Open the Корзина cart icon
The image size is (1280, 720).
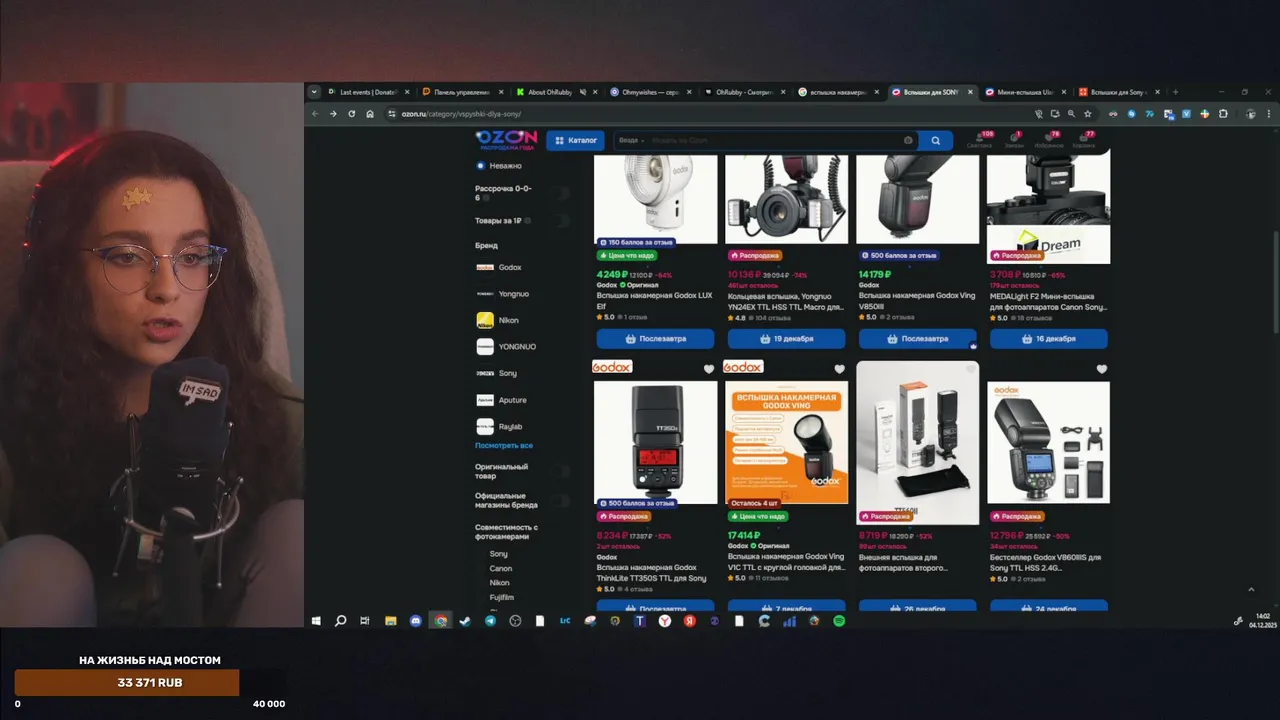(1084, 140)
